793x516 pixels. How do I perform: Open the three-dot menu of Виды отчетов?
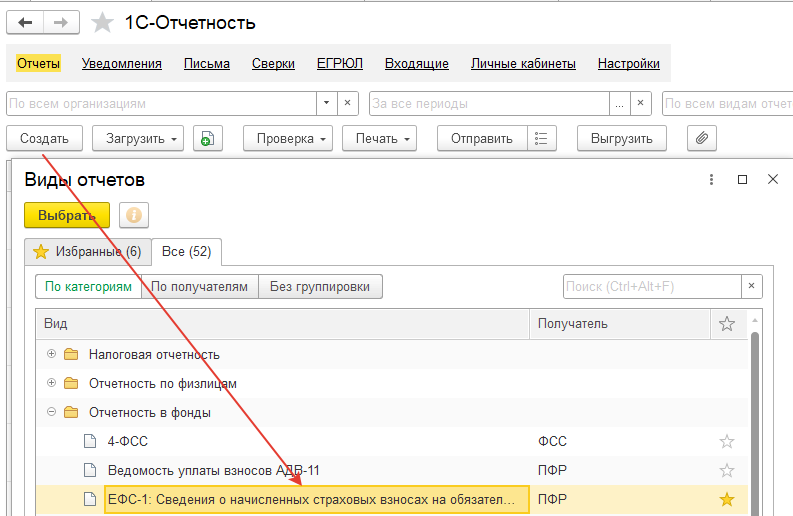tap(711, 179)
